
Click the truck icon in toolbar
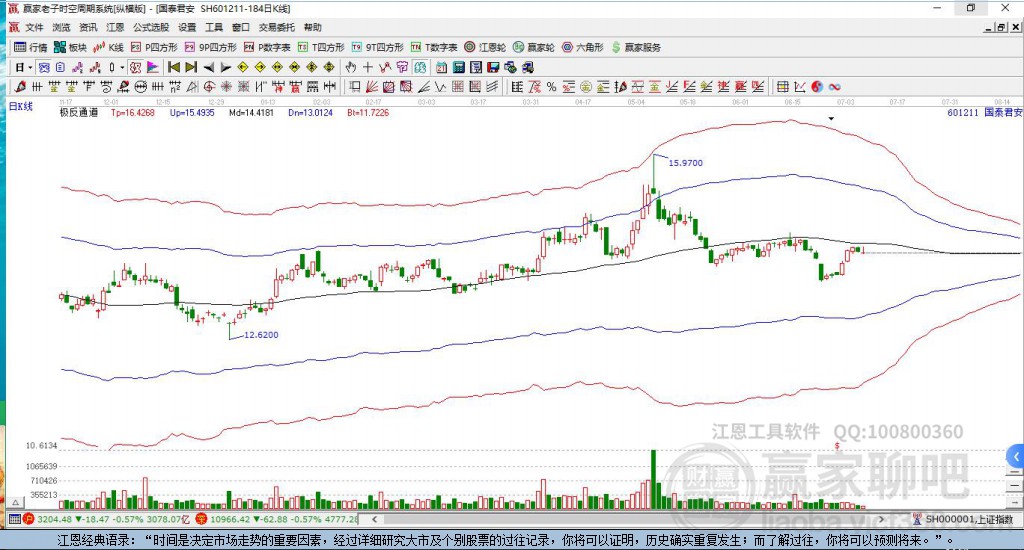tap(528, 67)
